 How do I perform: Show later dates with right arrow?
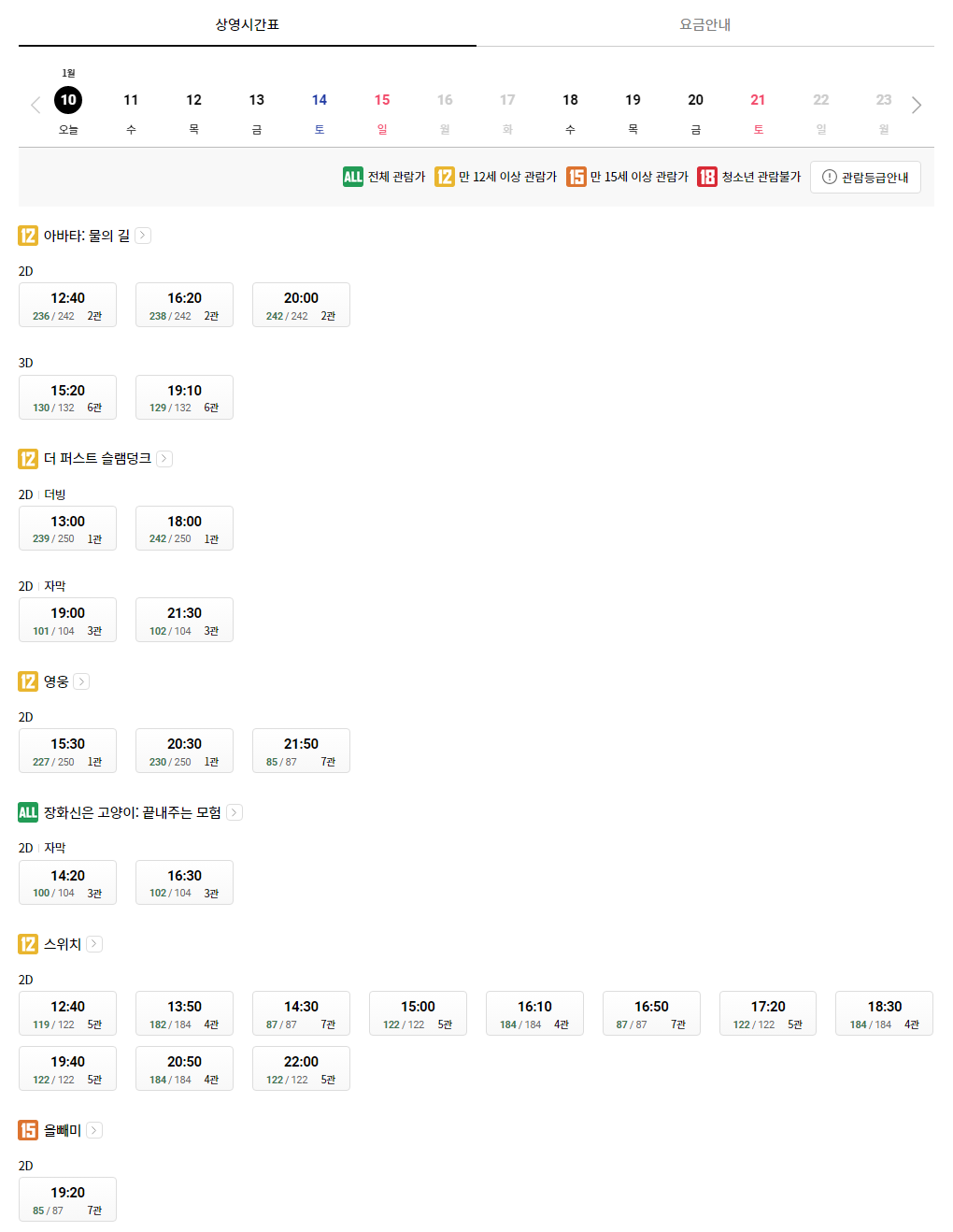(917, 105)
